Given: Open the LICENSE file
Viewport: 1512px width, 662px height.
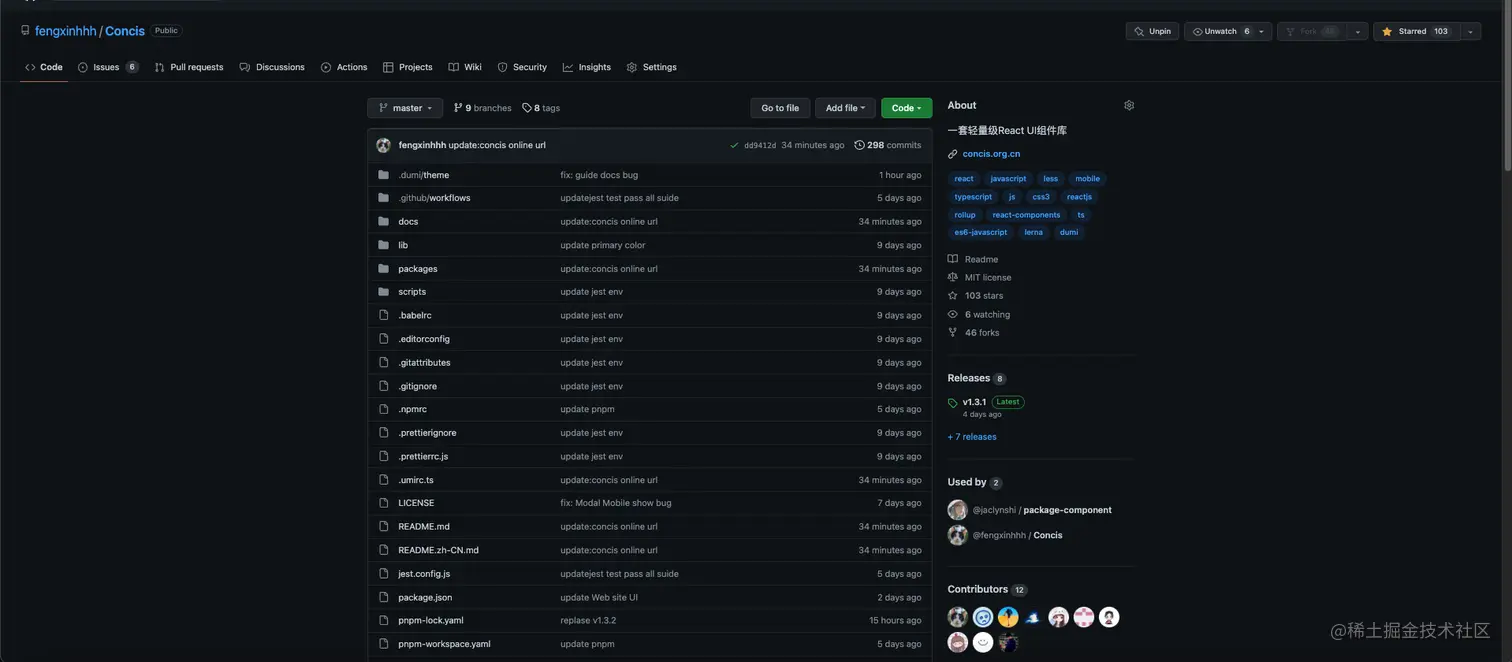Looking at the screenshot, I should tap(416, 503).
